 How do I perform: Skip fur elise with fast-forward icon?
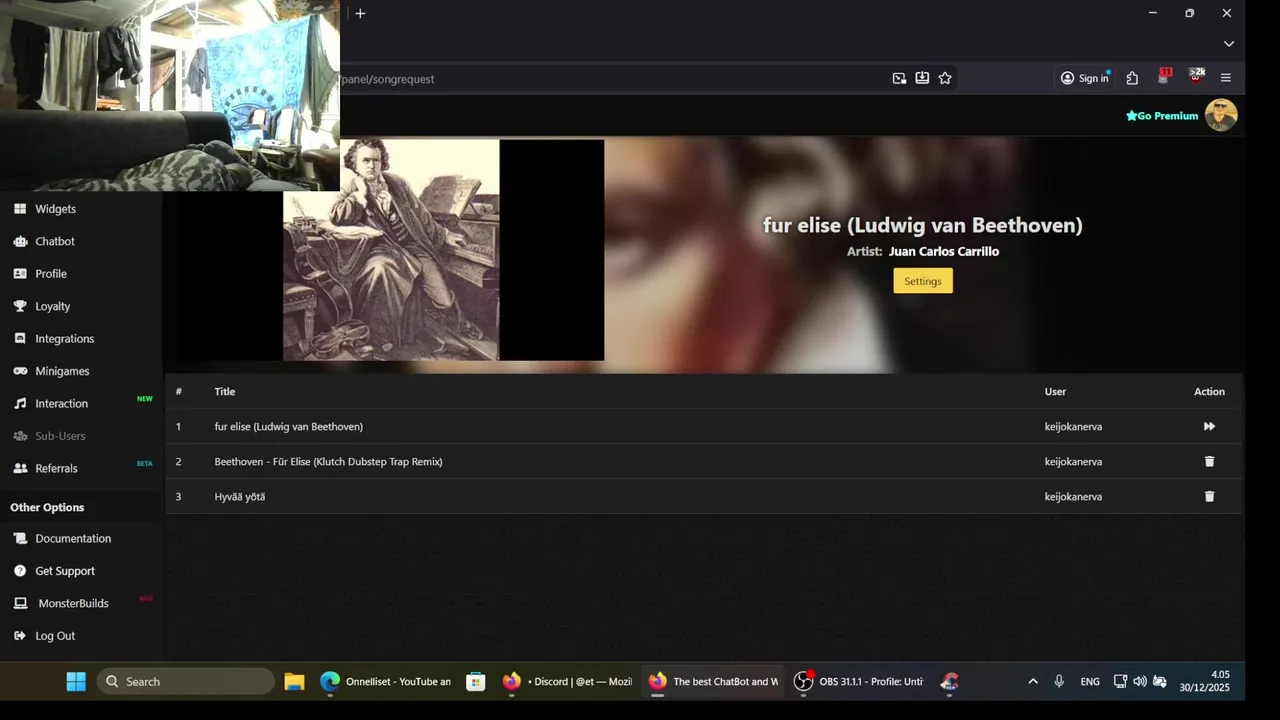(1209, 426)
